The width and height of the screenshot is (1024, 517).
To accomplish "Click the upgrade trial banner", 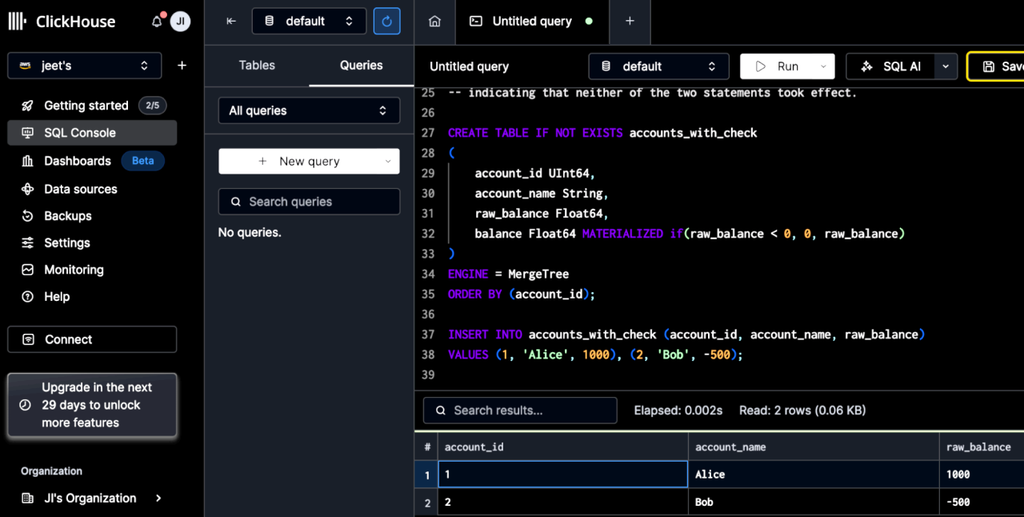I will pos(92,405).
